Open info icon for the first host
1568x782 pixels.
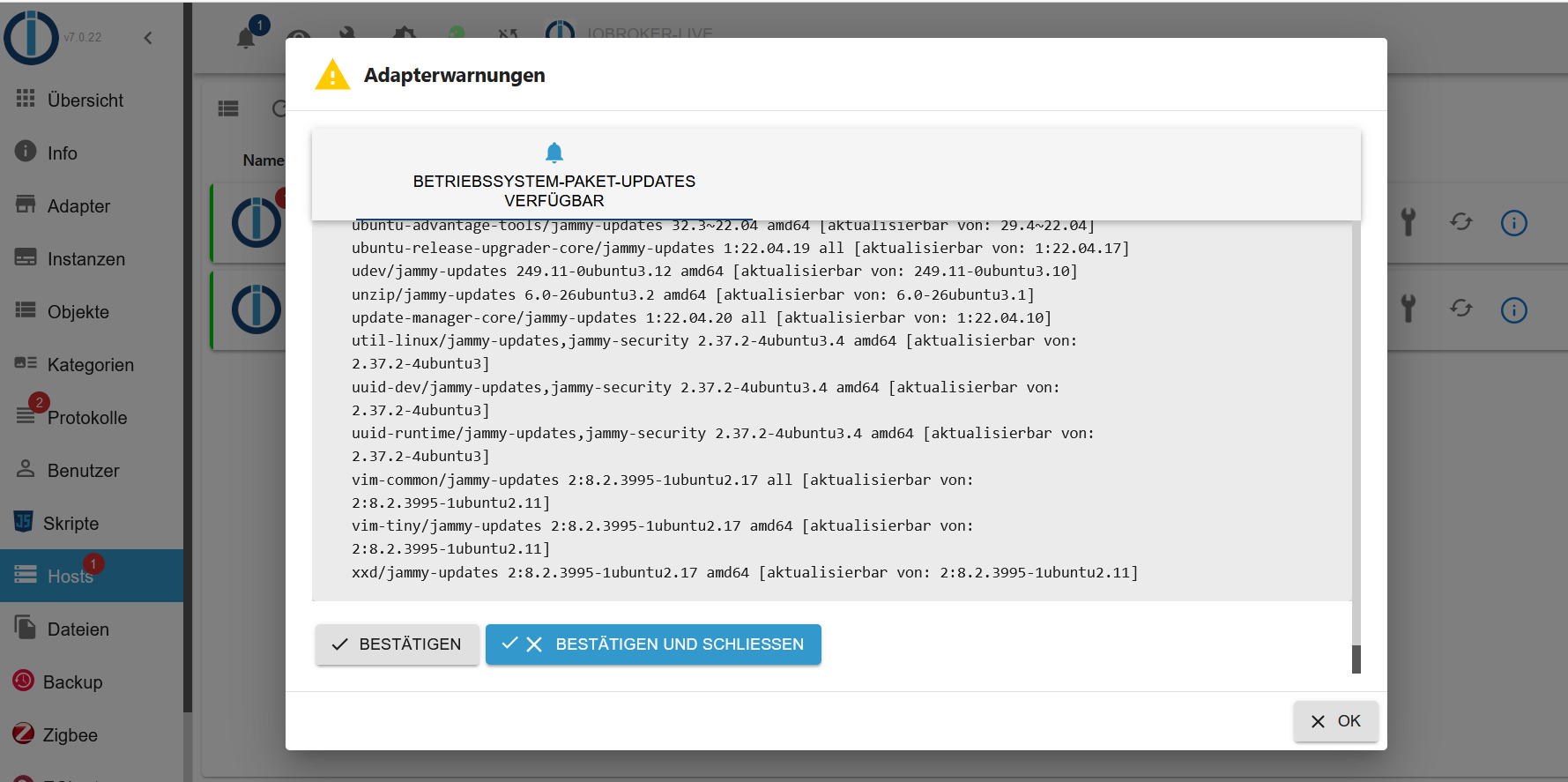[x=1513, y=223]
